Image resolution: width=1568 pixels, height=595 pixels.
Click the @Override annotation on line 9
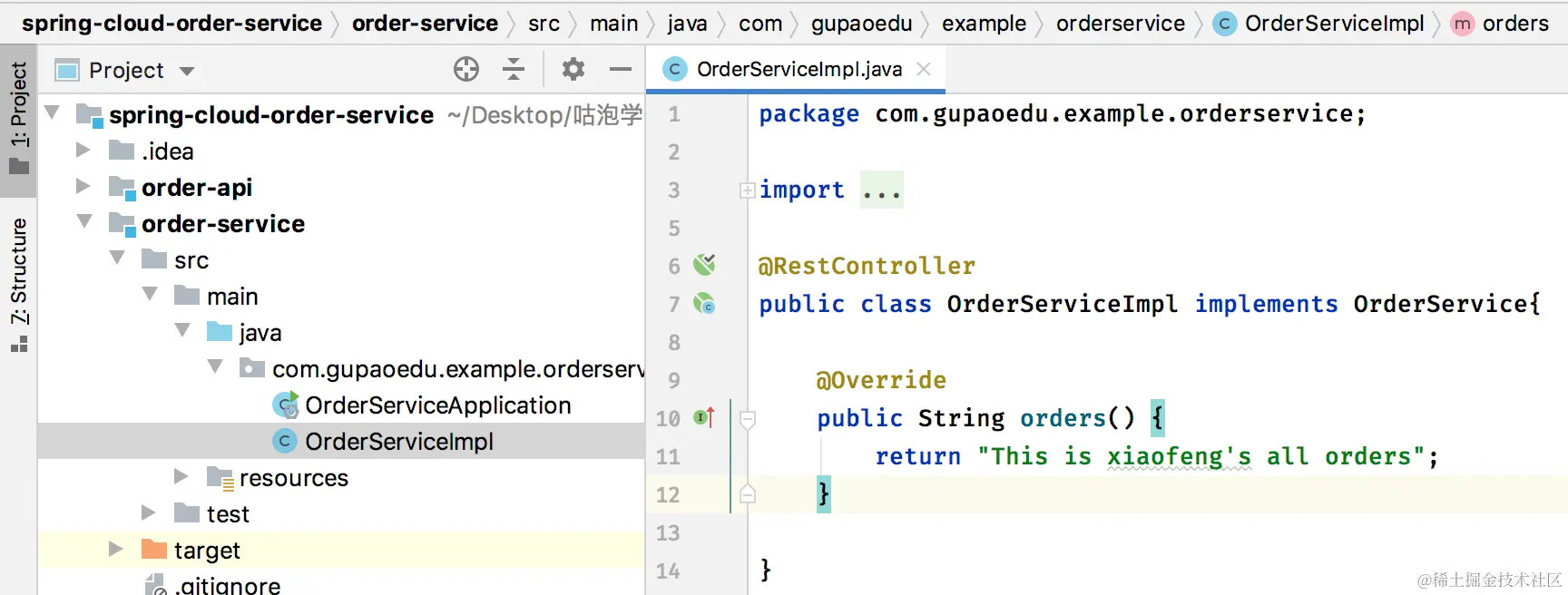coord(881,380)
